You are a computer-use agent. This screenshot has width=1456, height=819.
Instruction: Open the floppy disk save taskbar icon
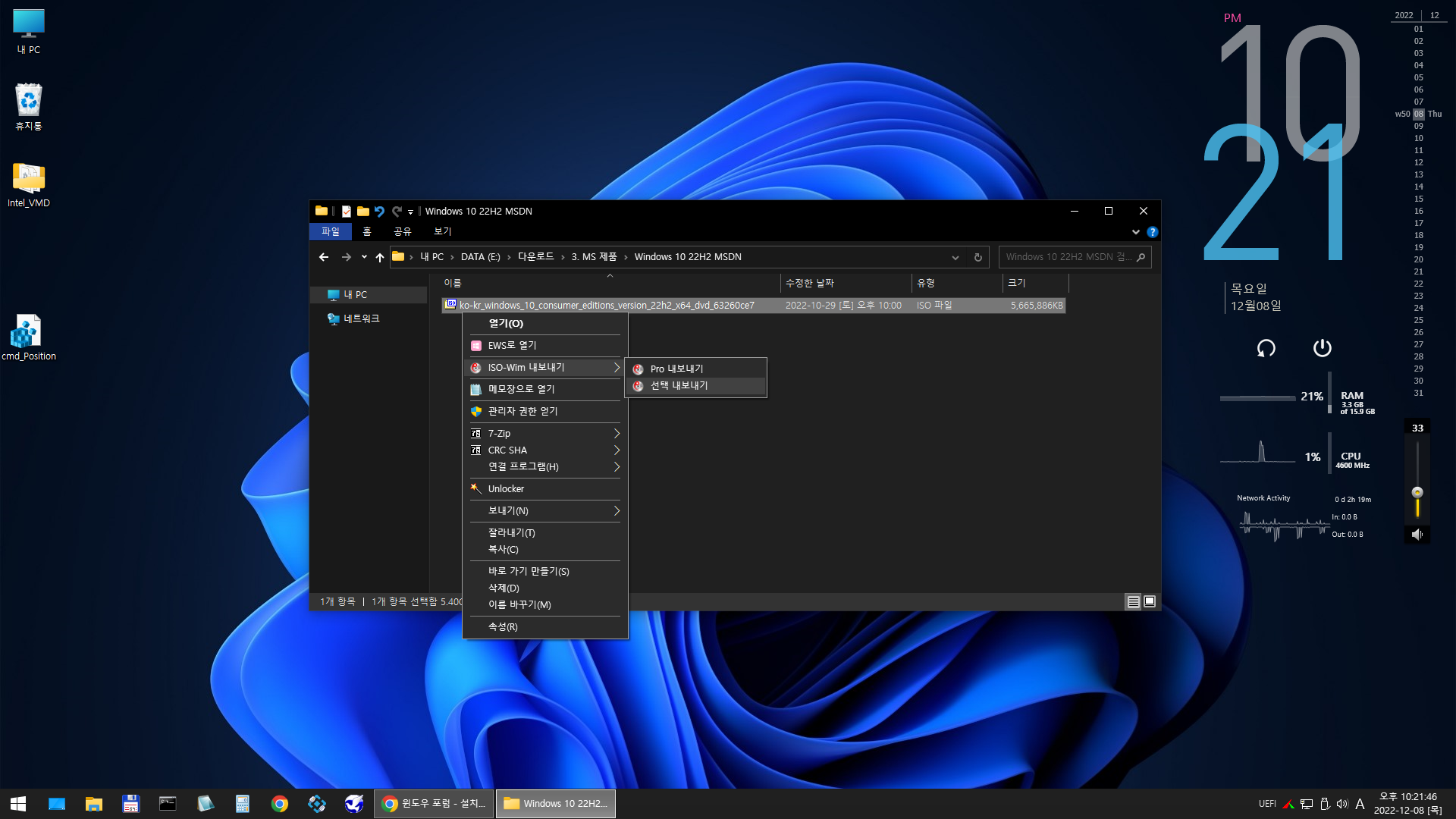tap(131, 804)
